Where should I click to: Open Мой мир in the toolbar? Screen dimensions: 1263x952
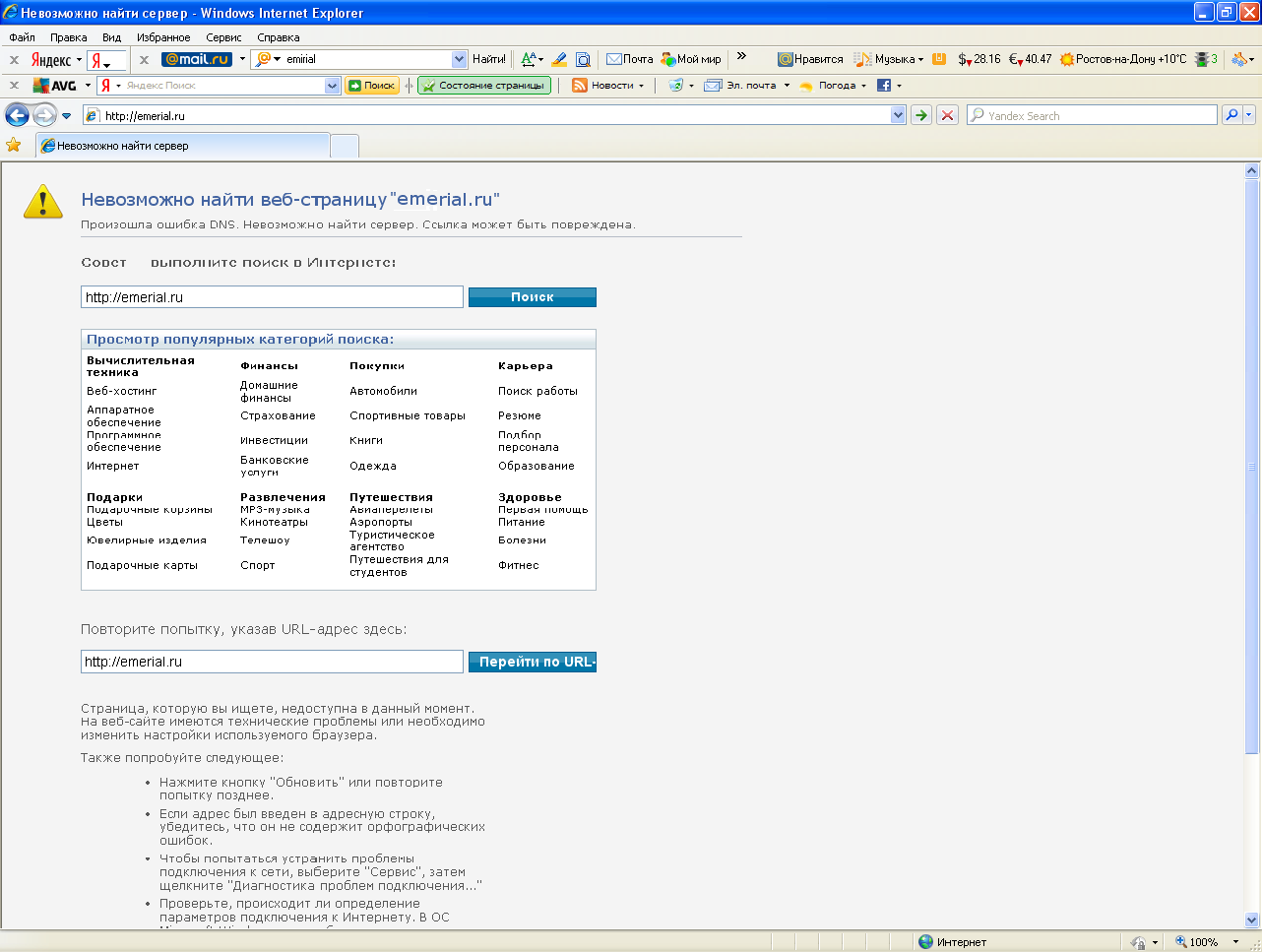click(691, 59)
